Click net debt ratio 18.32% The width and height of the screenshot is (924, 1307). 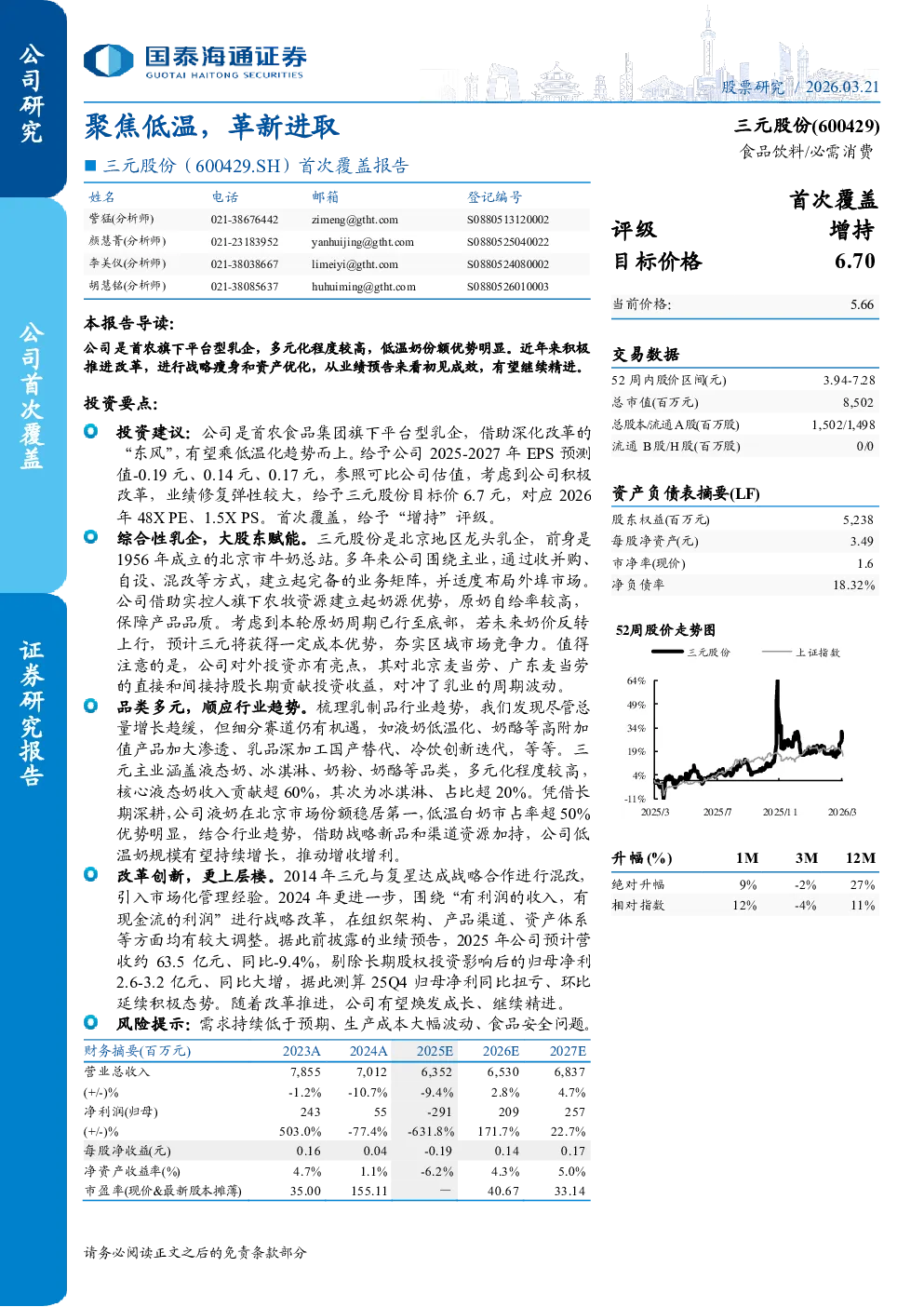point(853,585)
